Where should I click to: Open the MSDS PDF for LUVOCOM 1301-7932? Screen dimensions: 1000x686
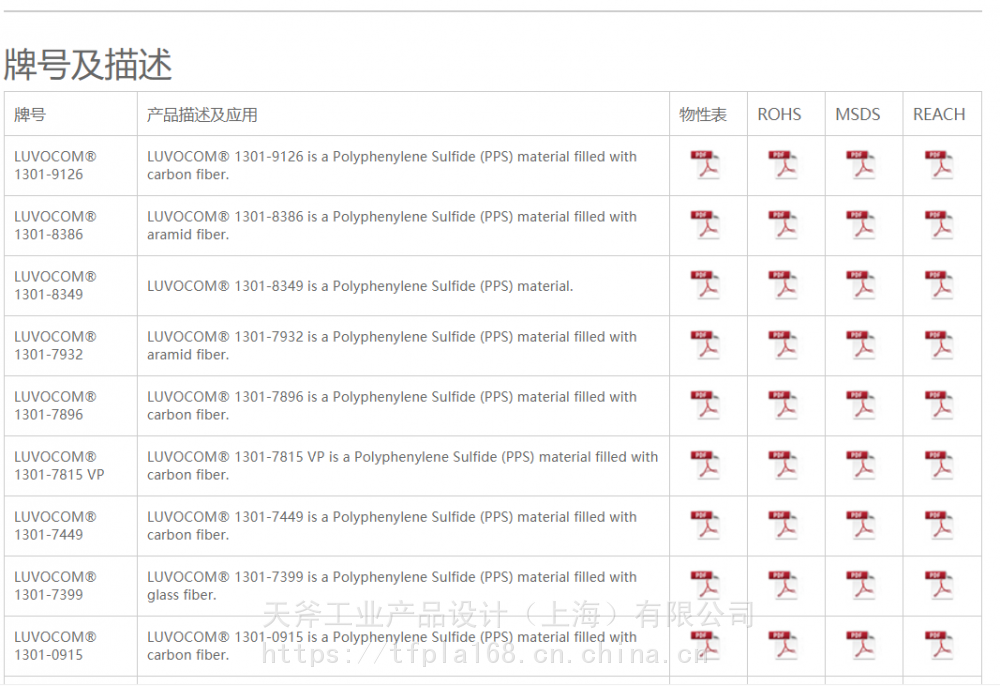[861, 345]
